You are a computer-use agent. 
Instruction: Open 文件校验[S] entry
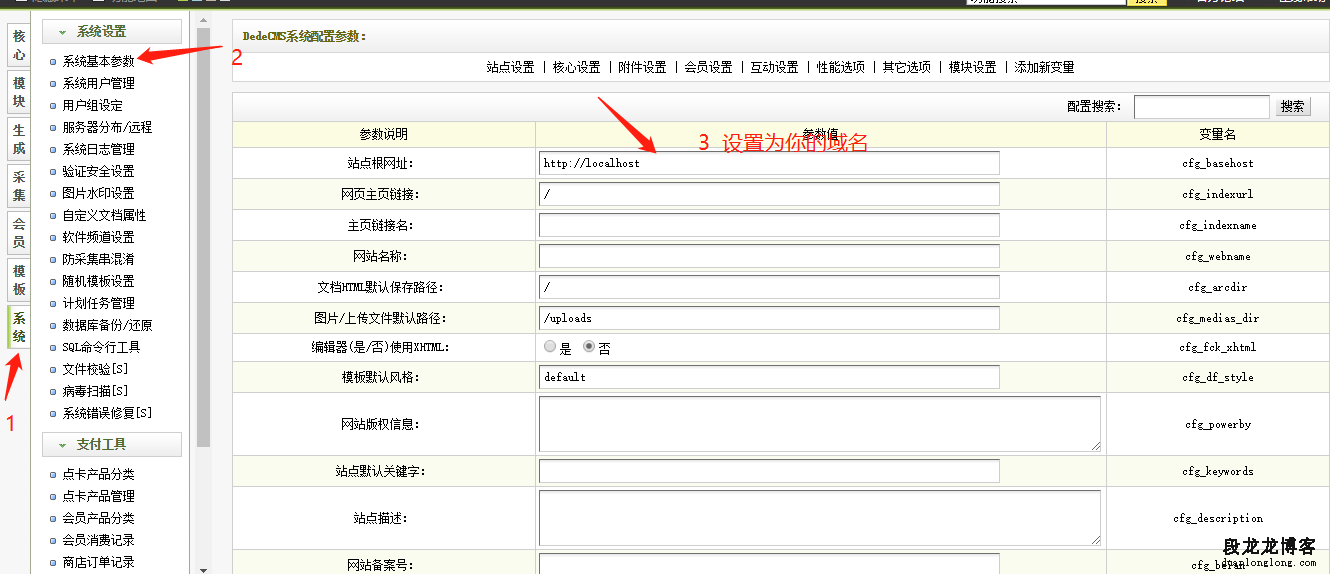point(95,369)
